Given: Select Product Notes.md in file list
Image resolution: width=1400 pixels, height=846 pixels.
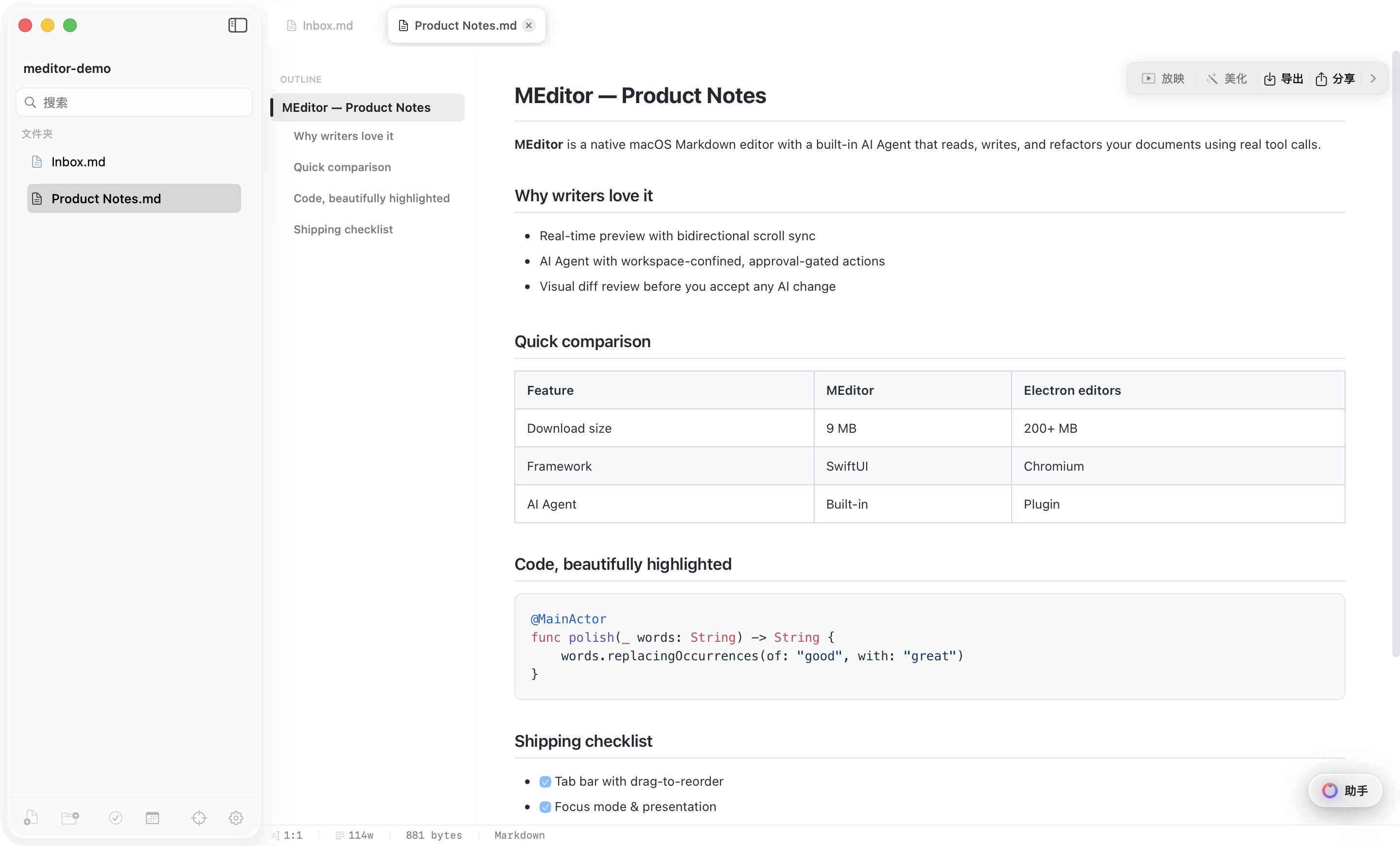Looking at the screenshot, I should [134, 198].
